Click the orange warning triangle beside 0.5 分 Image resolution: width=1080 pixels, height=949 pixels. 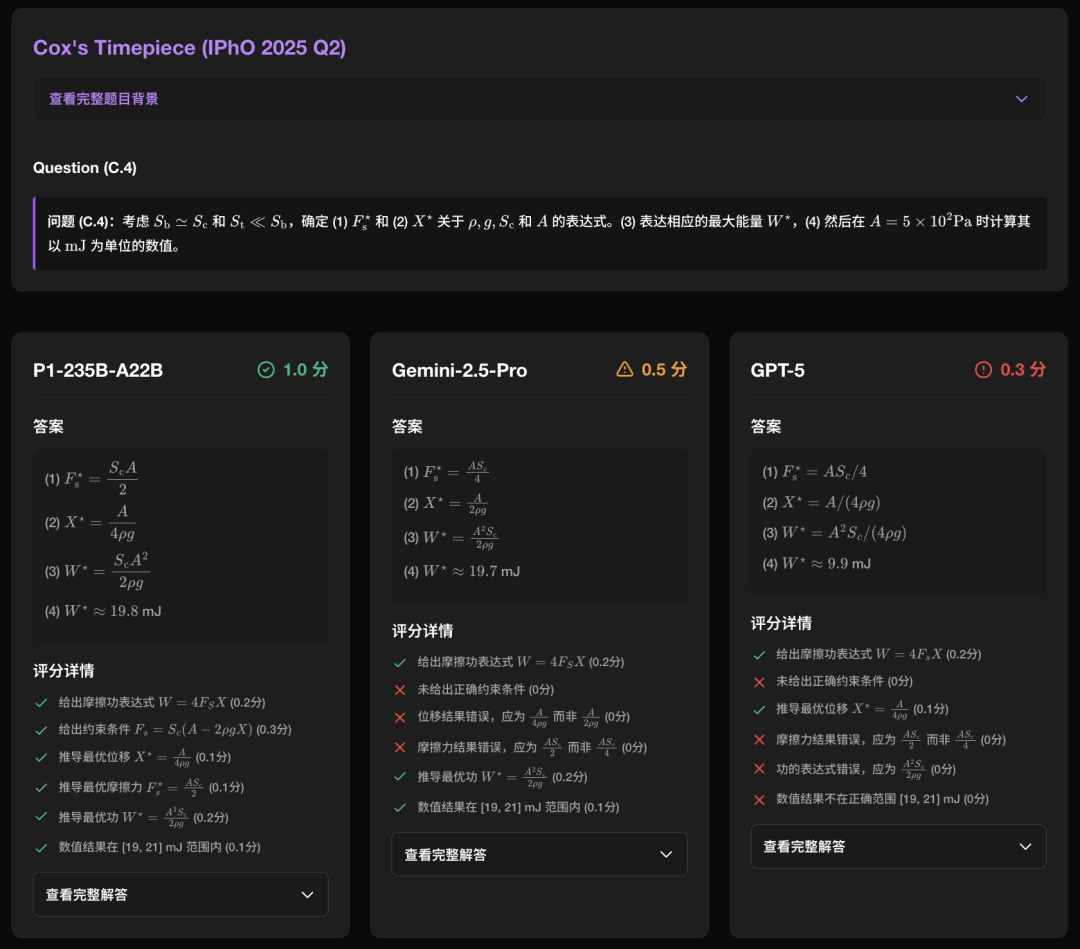[625, 370]
